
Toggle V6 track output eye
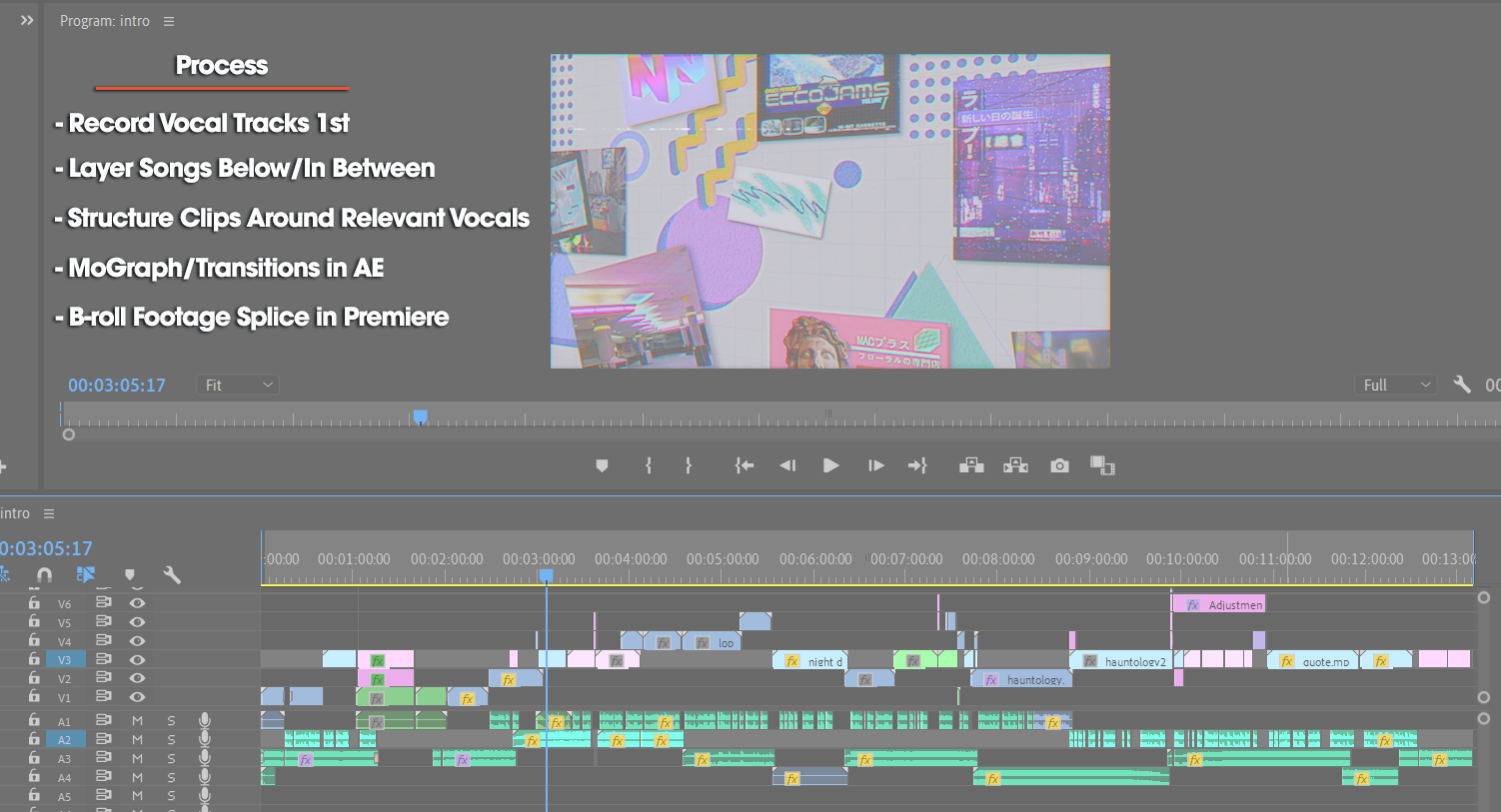coord(137,603)
